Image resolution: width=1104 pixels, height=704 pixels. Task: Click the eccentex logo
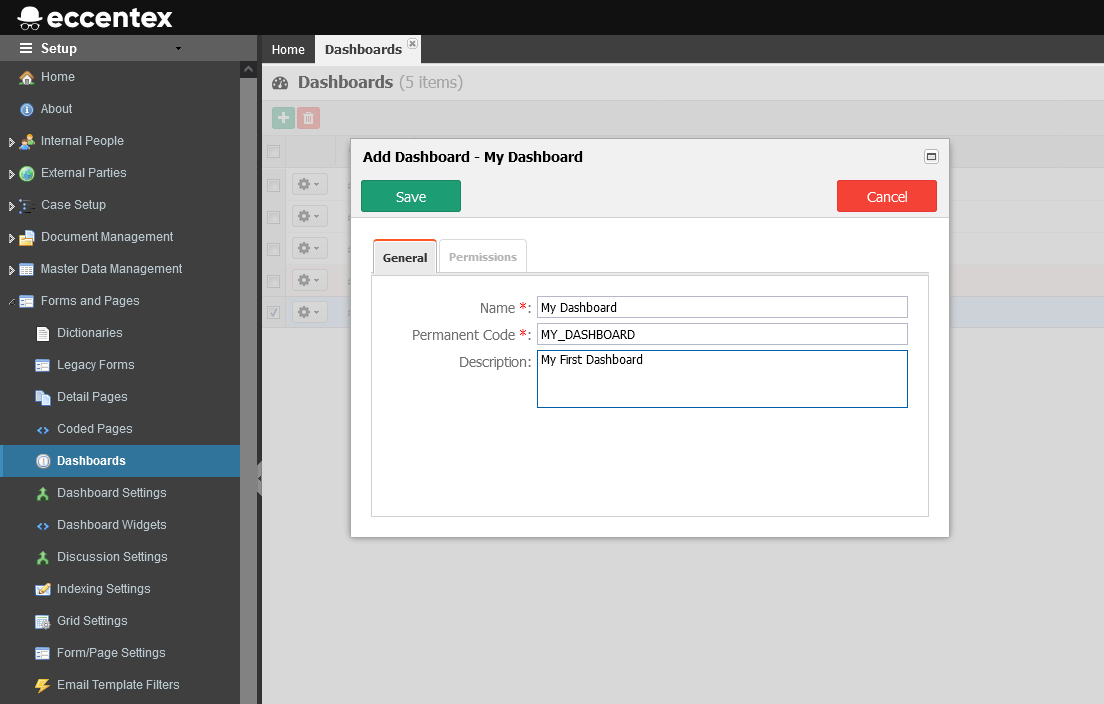click(x=95, y=18)
